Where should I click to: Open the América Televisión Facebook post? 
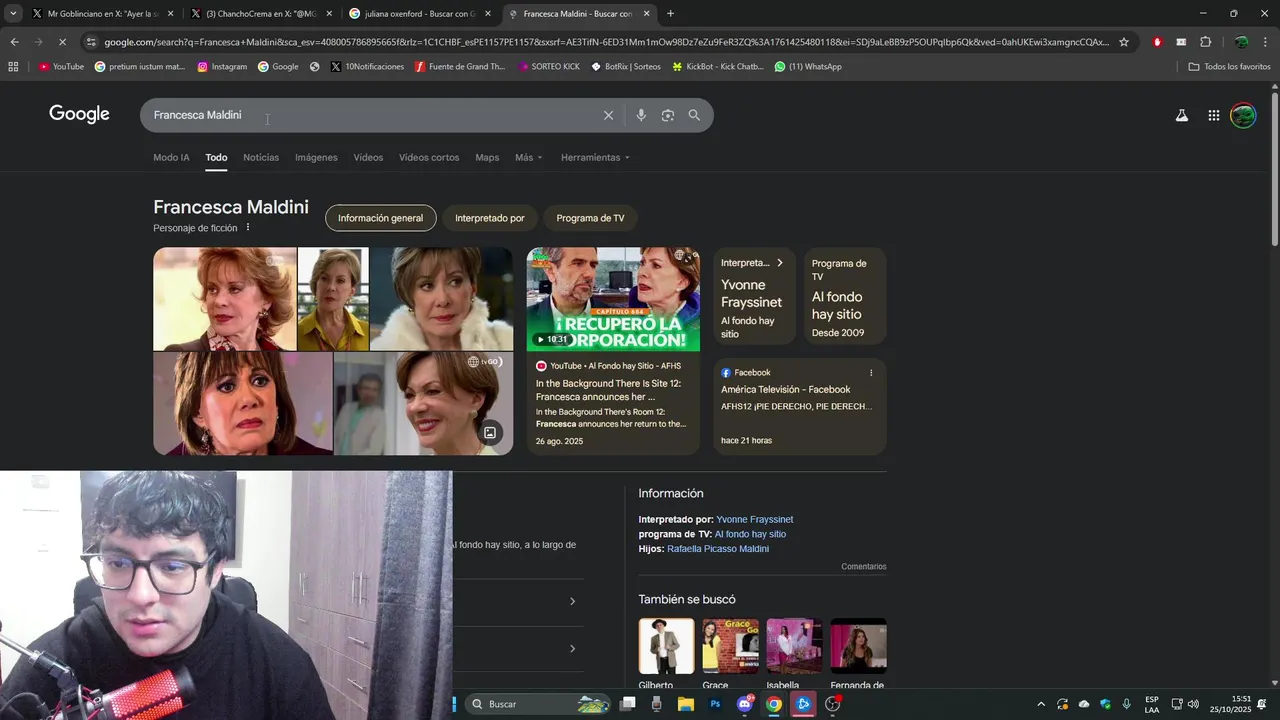[x=800, y=407]
